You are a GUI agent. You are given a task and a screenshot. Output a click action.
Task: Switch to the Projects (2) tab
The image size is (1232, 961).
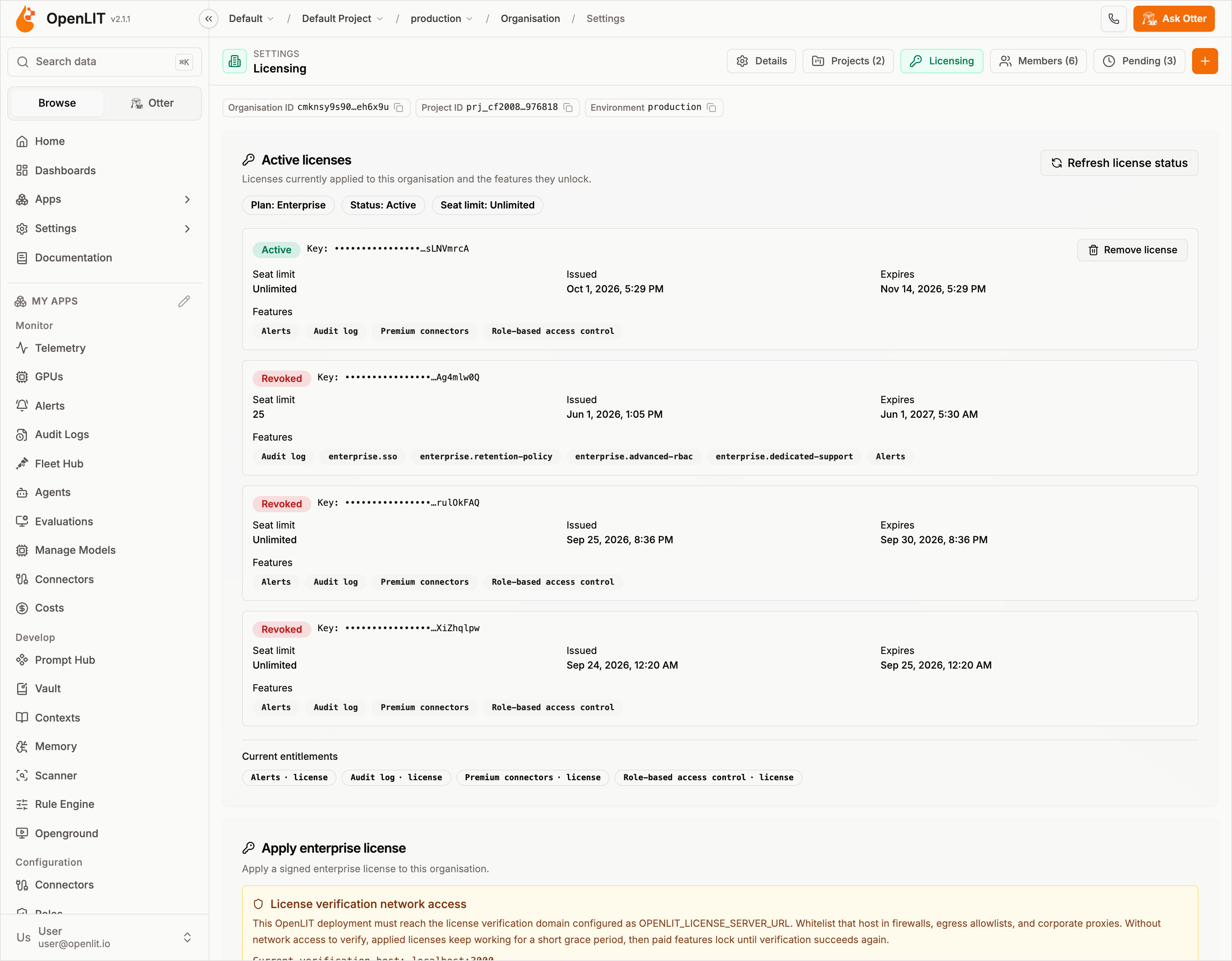point(847,61)
